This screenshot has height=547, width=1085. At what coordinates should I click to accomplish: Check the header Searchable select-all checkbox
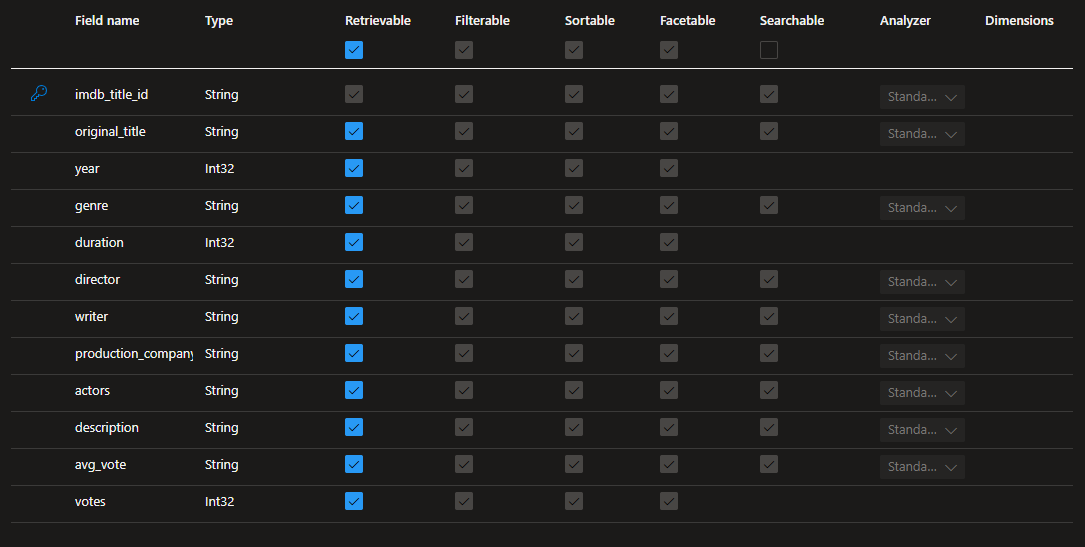point(769,50)
